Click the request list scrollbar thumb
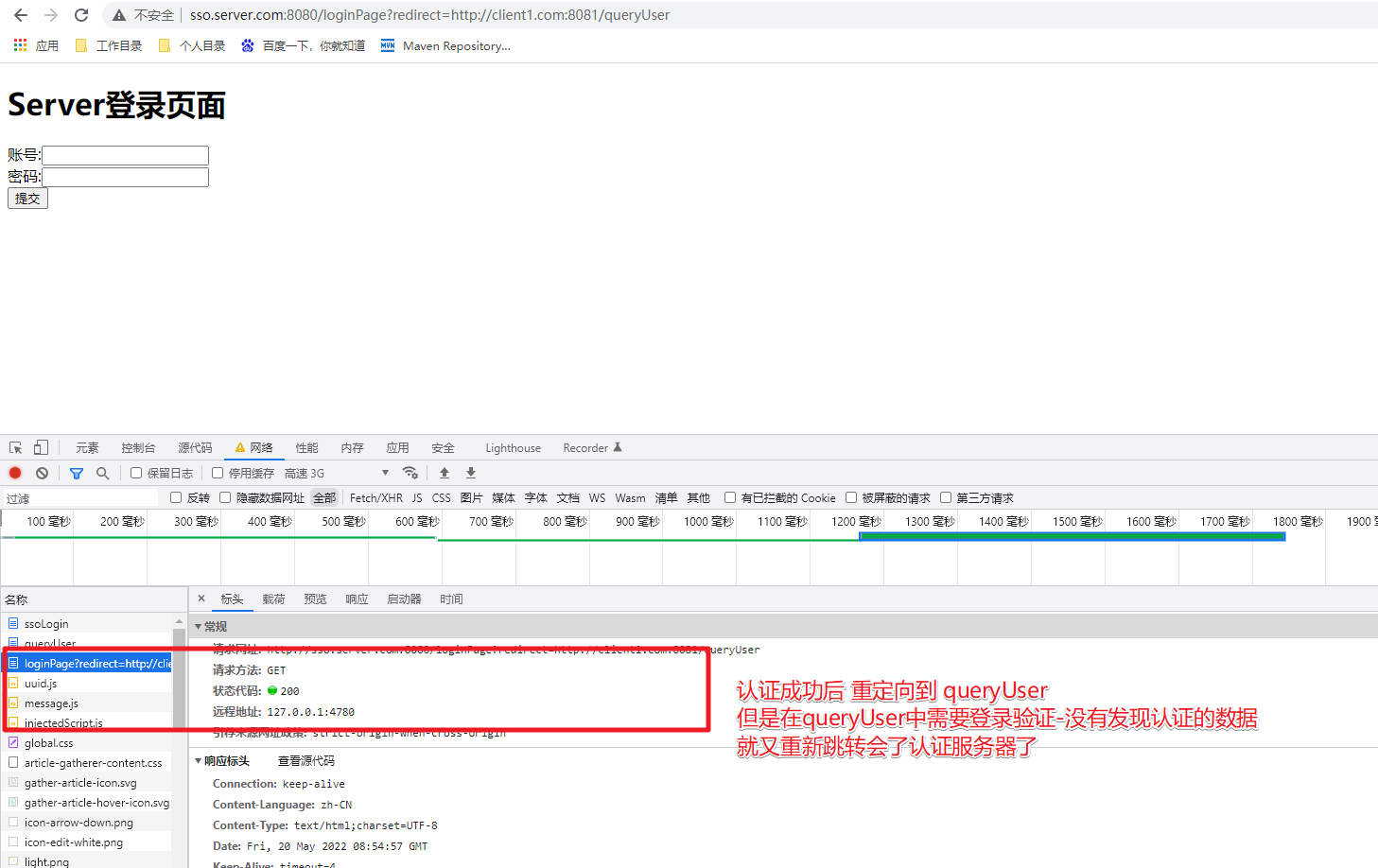The image size is (1378, 868). coord(180,678)
